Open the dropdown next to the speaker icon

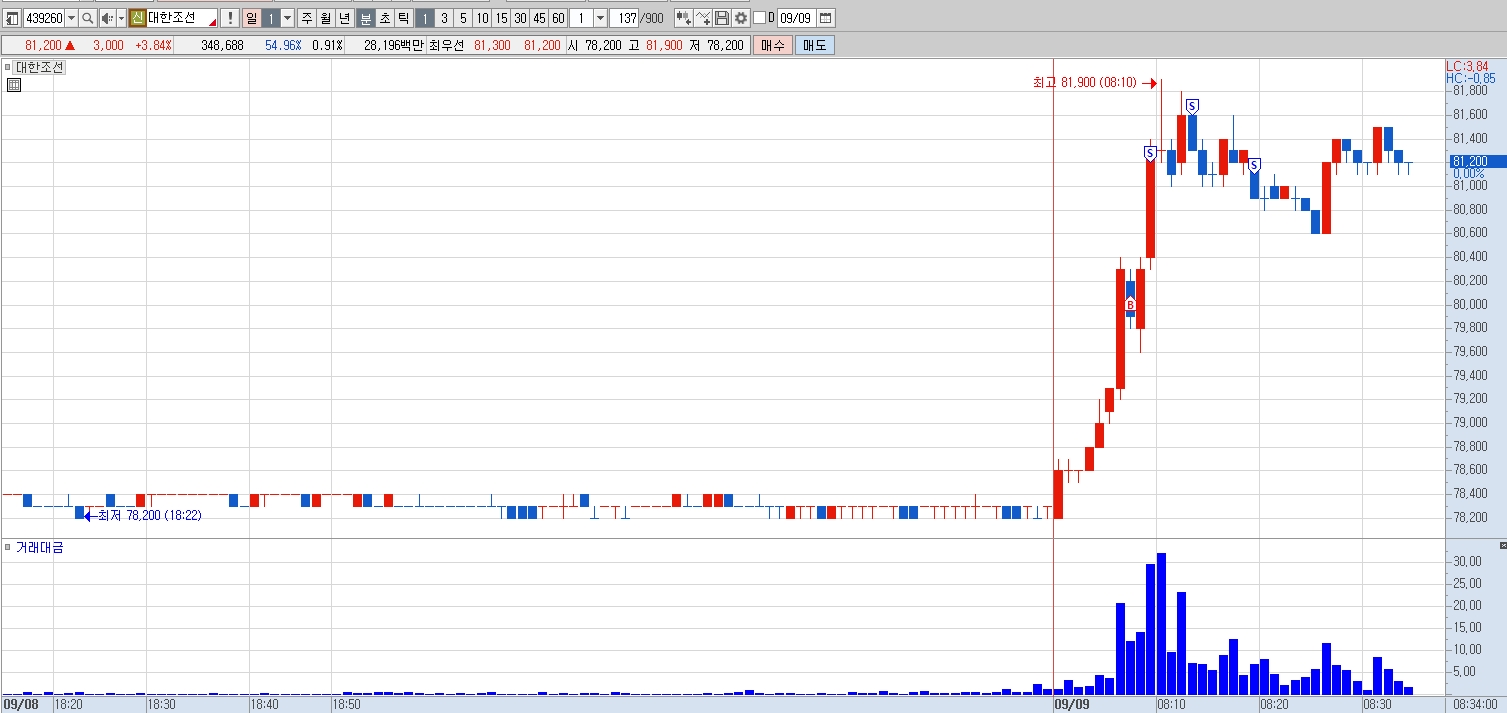click(x=122, y=18)
